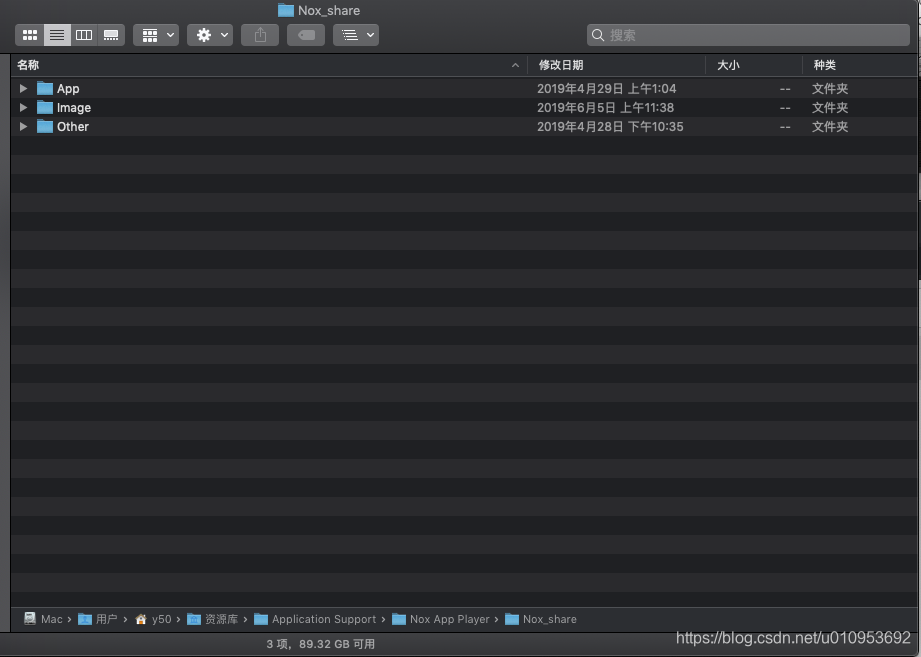The image size is (921, 657).
Task: Click the magnifier search icon
Action: click(x=598, y=35)
